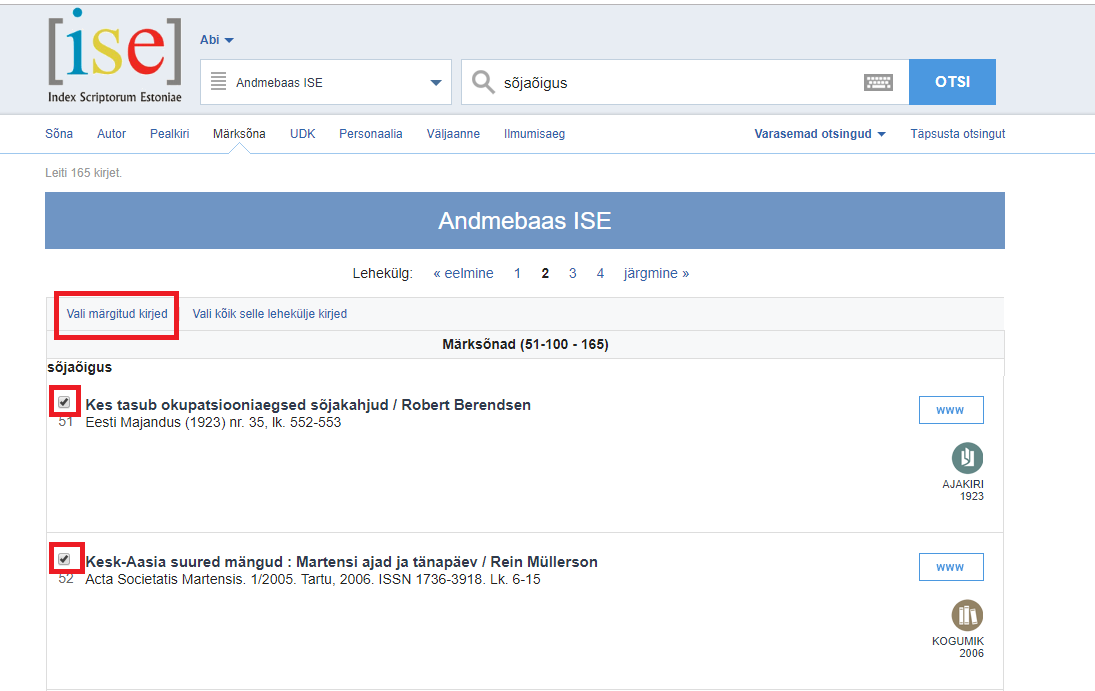
Task: Click the list icon in Andmebaas ISE selector
Action: pyautogui.click(x=219, y=82)
